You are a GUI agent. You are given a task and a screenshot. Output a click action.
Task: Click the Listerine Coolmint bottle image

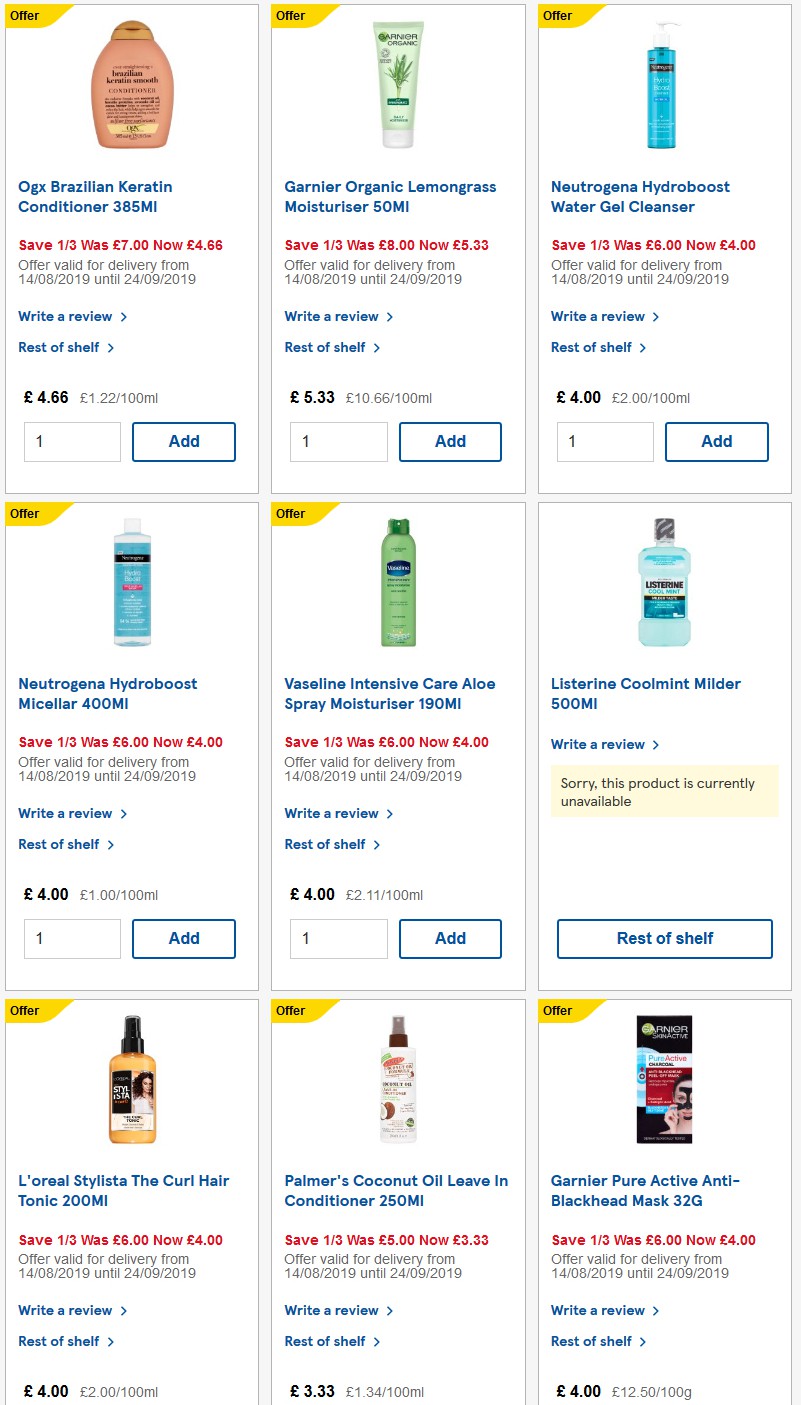click(663, 582)
